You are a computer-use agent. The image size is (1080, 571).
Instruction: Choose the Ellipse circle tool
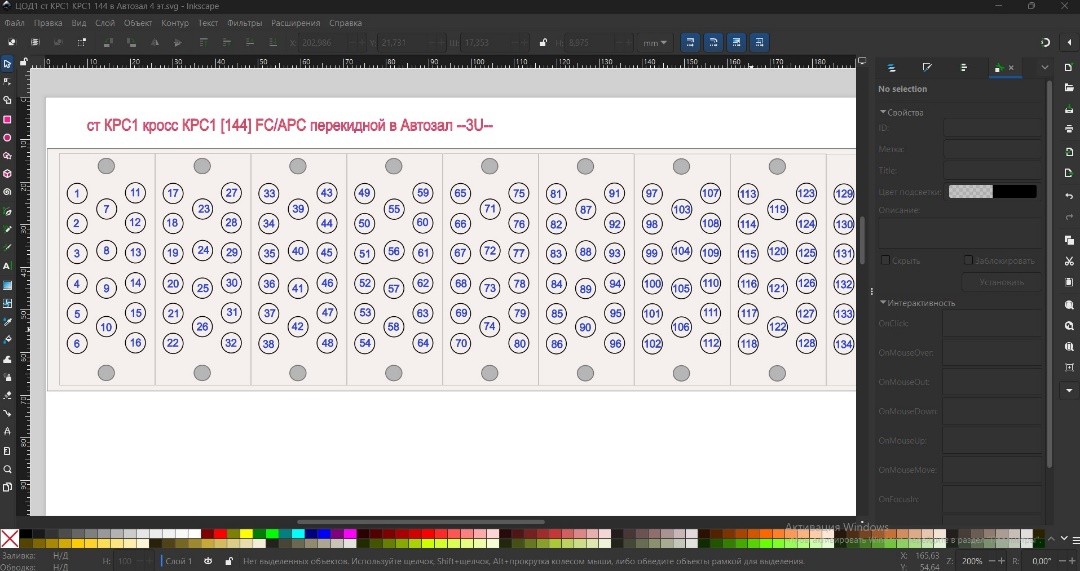point(7,138)
